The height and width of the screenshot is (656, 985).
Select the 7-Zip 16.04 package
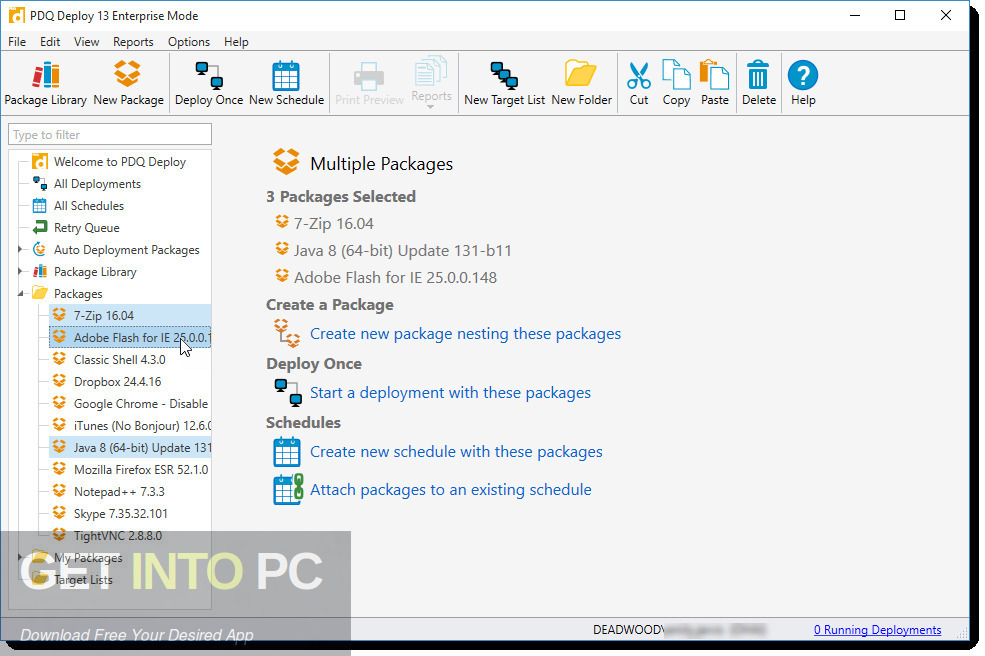tap(130, 315)
